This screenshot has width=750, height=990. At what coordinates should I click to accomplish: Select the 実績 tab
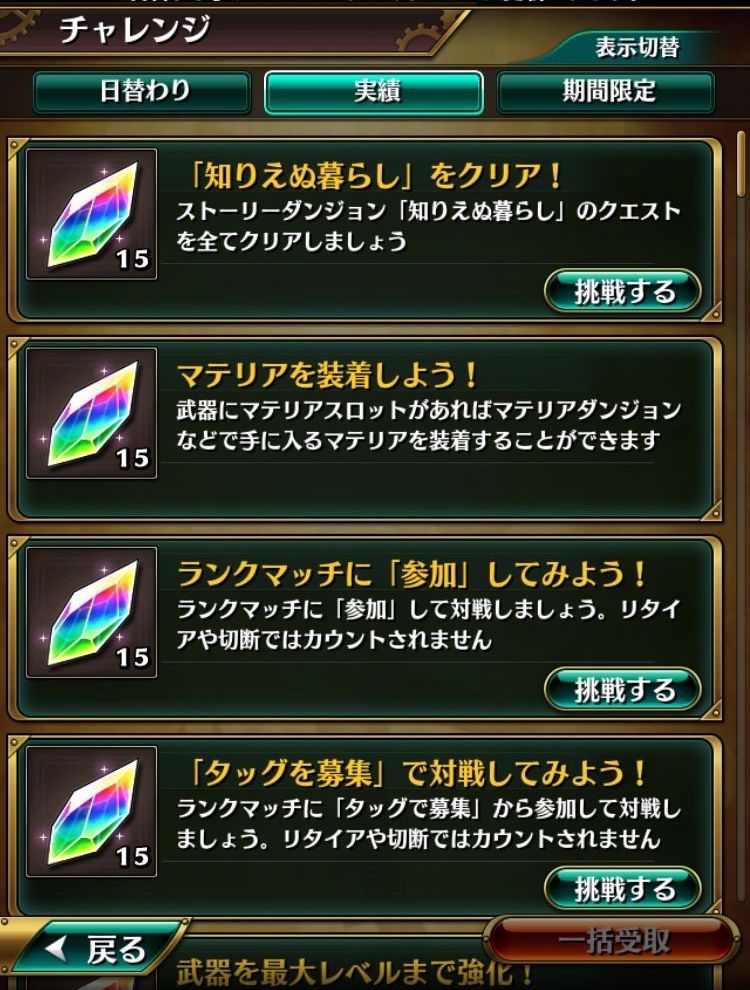point(374,92)
